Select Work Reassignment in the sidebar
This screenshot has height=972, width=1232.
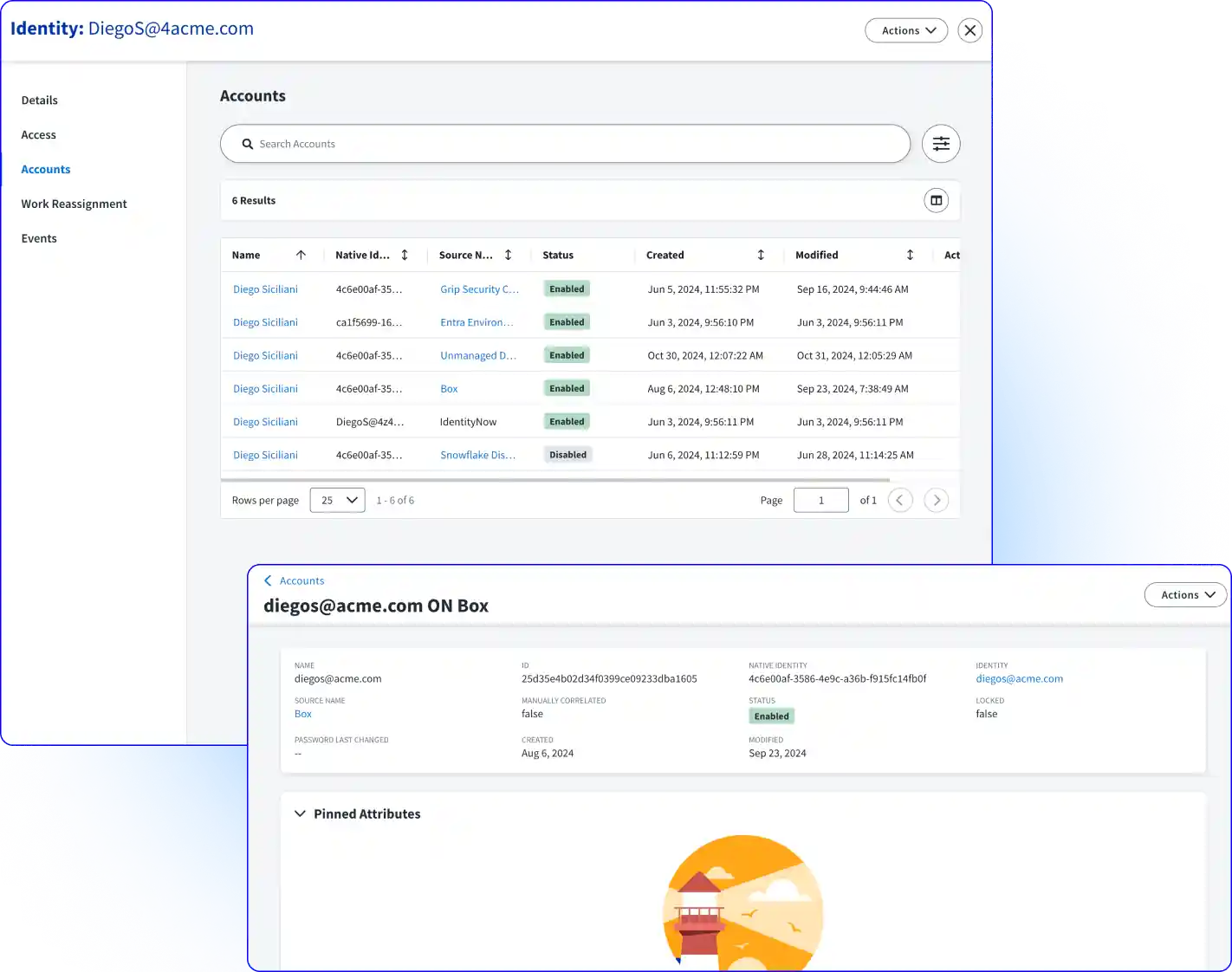(x=74, y=204)
